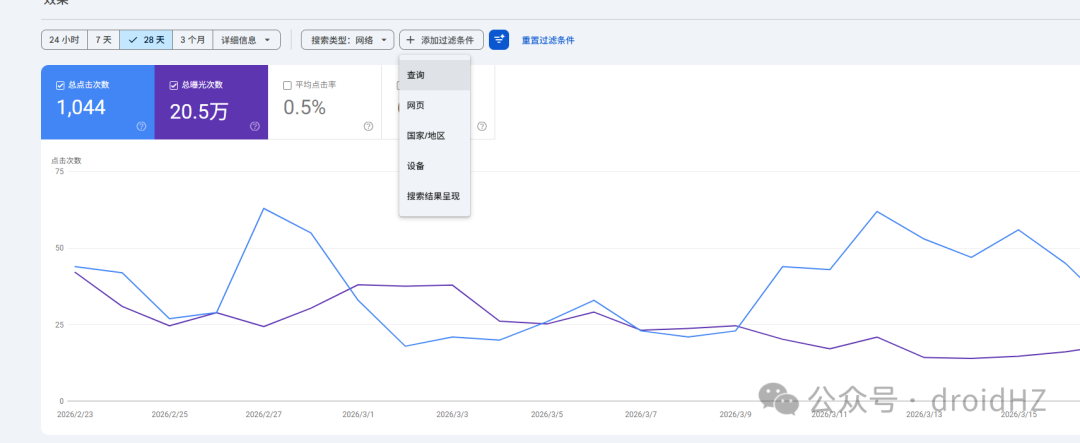Viewport: 1080px width, 443px height.
Task: Choose 网页 from the filter menu
Action: click(x=435, y=105)
